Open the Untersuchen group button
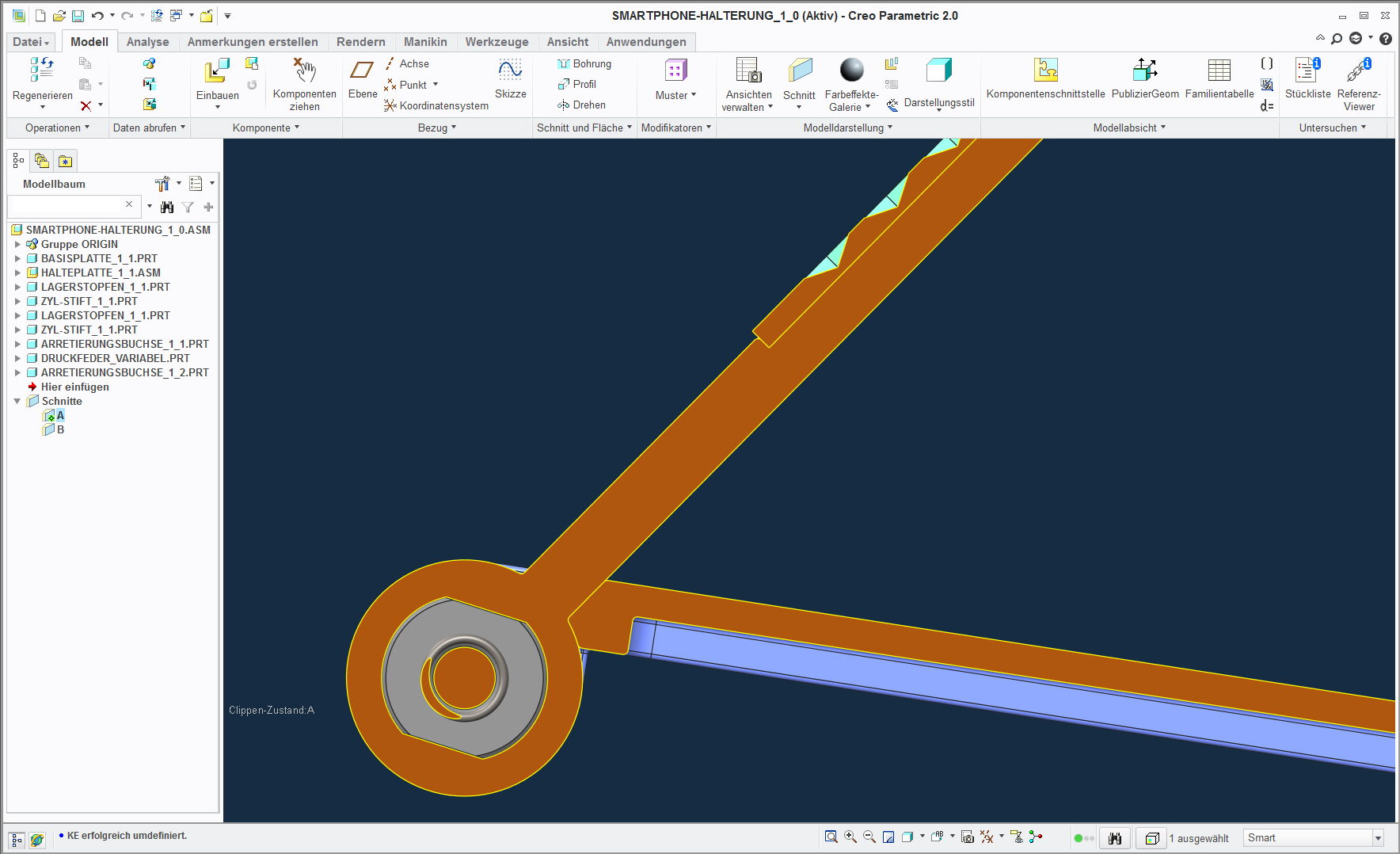This screenshot has width=1400, height=854. [1333, 128]
